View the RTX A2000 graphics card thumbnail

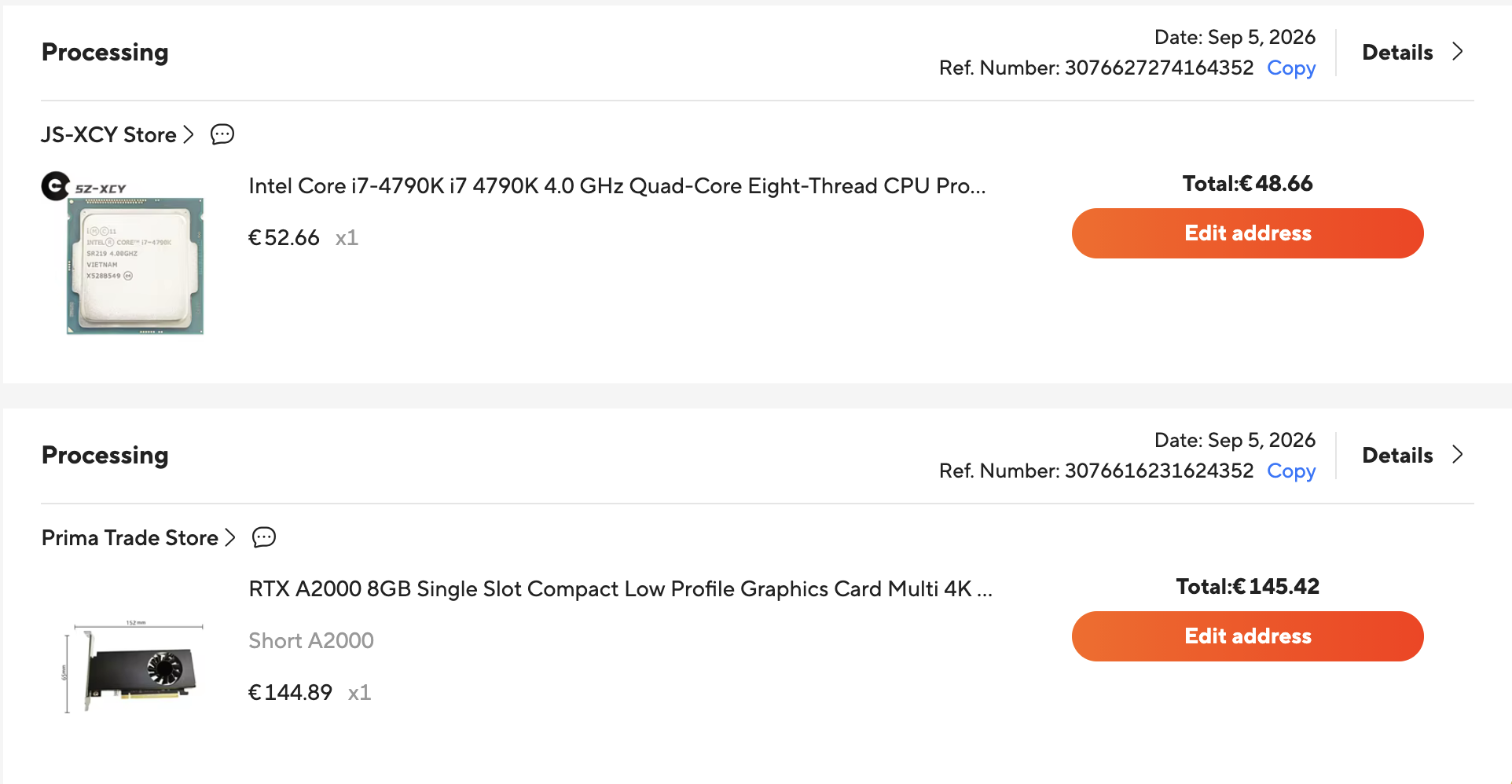coord(134,666)
